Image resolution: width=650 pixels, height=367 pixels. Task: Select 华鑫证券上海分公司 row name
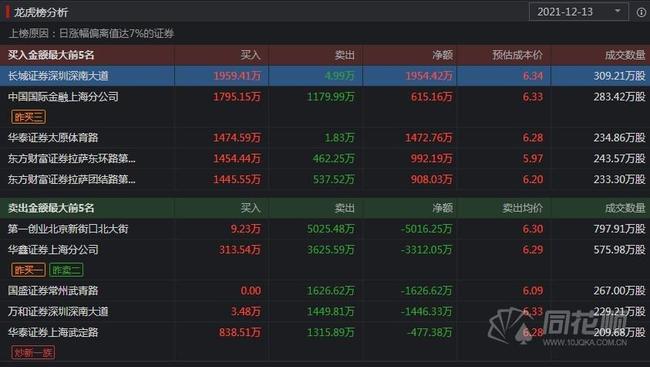[53, 249]
